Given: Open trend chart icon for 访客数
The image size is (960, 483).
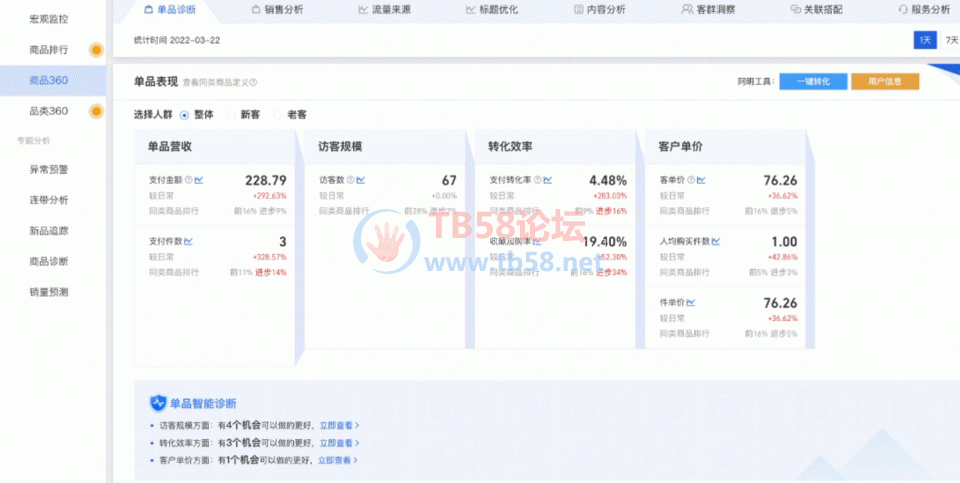Looking at the screenshot, I should [x=361, y=180].
